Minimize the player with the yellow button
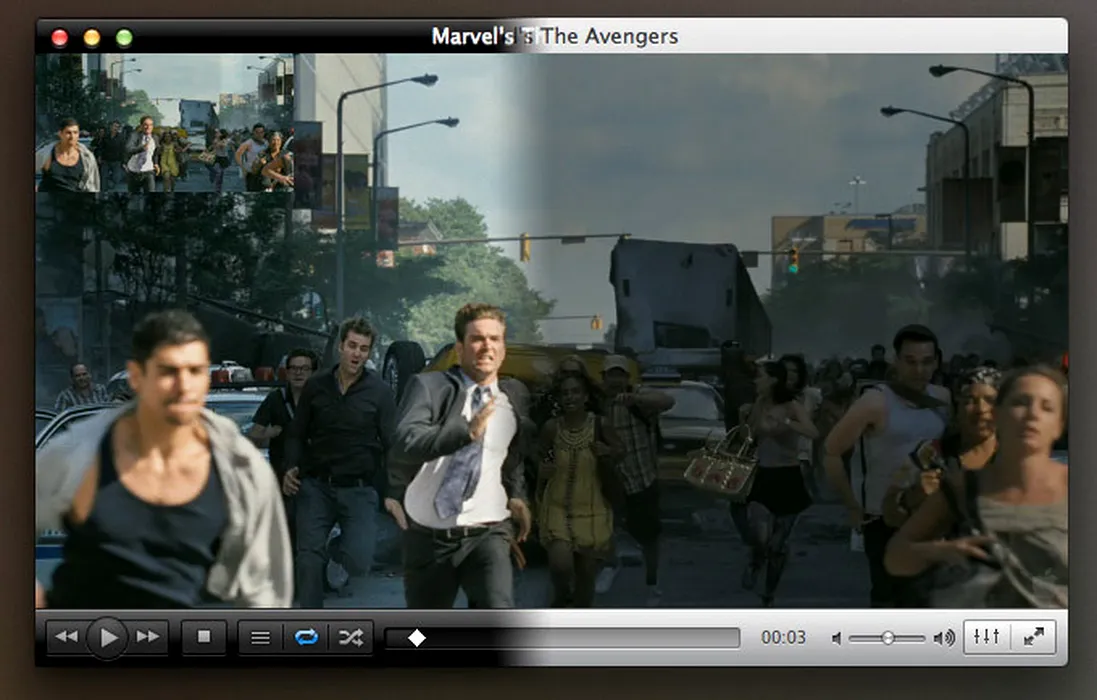 92,38
